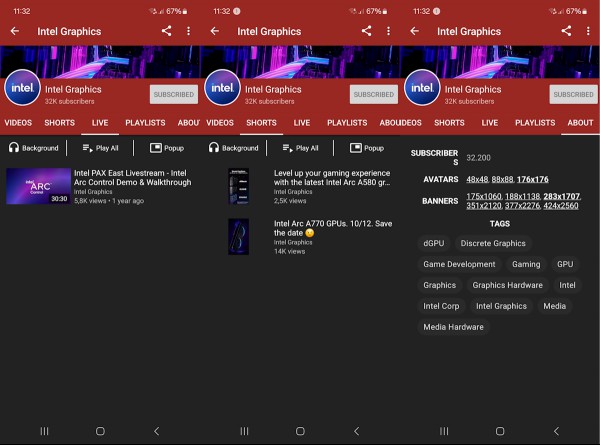Tap recent apps button on right screen
The width and height of the screenshot is (600, 445).
click(x=444, y=431)
